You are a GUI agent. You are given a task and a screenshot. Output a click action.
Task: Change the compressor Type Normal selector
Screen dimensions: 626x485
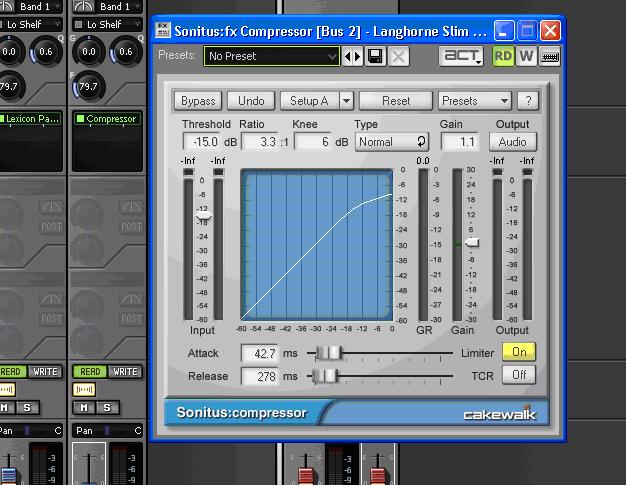(x=392, y=142)
